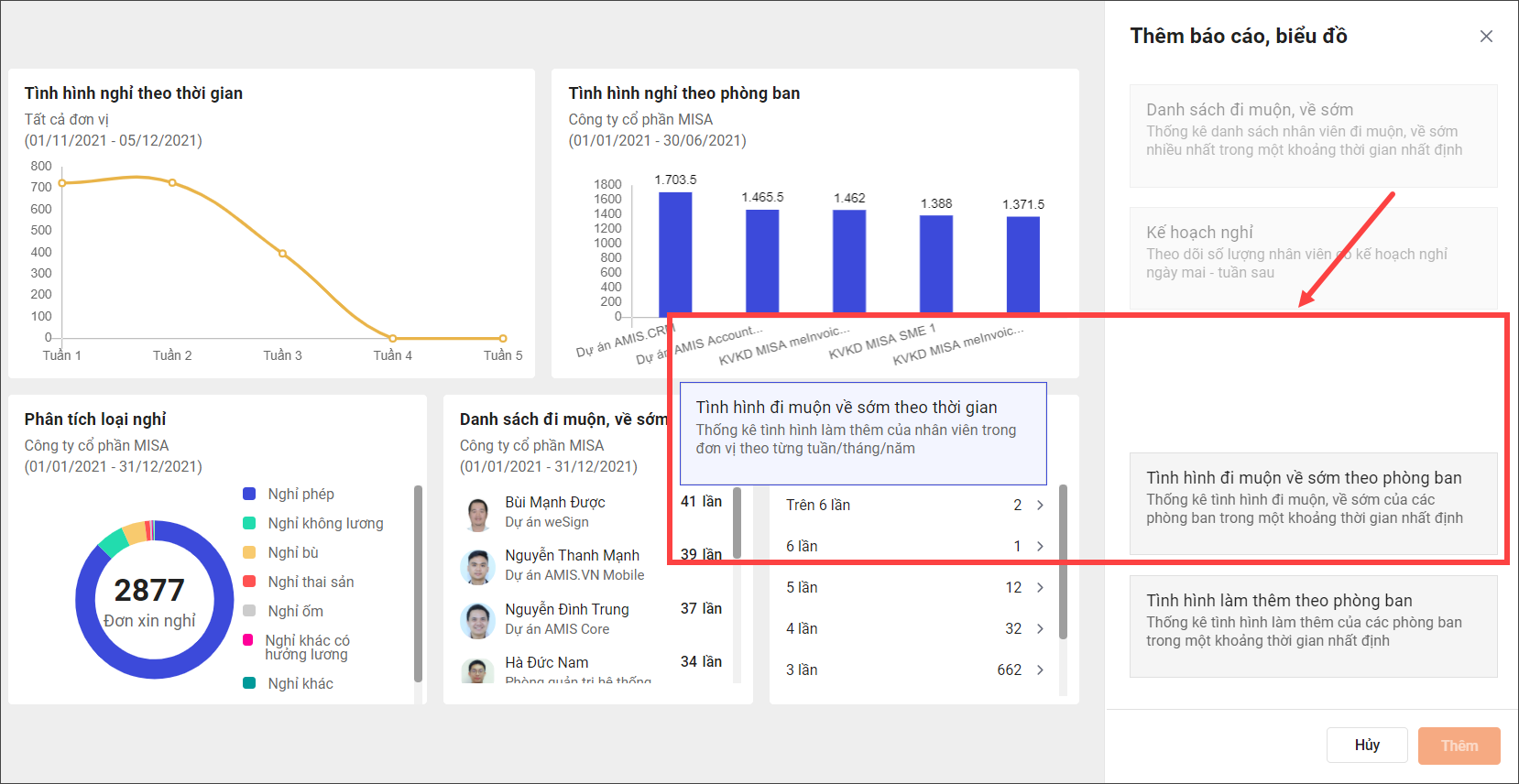1519x784 pixels.
Task: Click the leave type legend scrollbar
Action: coord(419,584)
